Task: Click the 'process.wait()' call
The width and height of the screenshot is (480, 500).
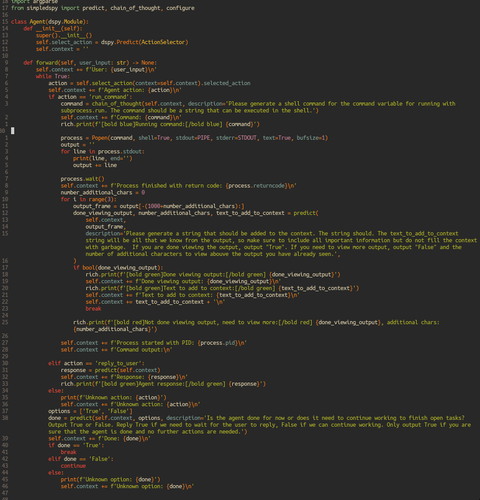Action: coord(82,179)
